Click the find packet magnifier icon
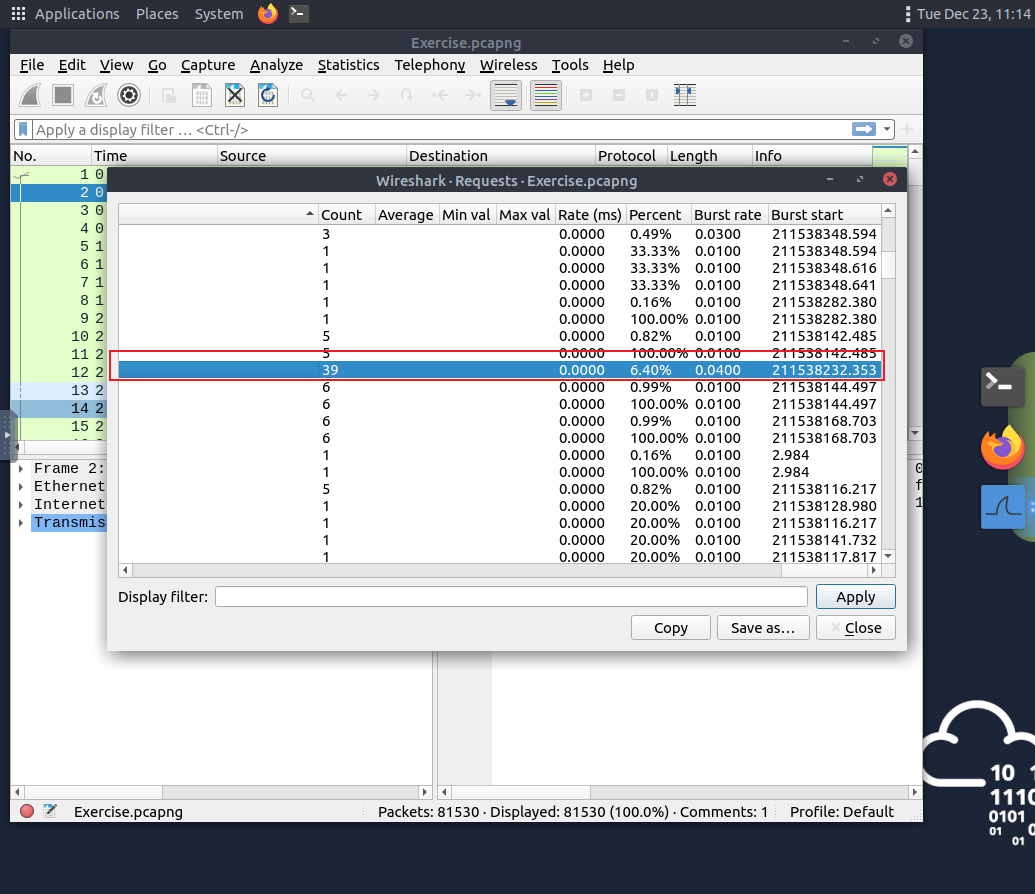 308,96
